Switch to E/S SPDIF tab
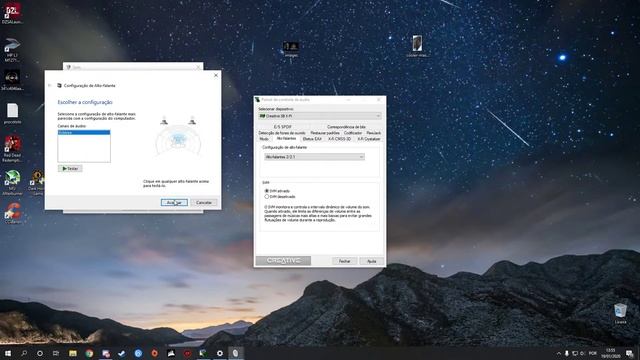Image resolution: width=640 pixels, height=360 pixels. pyautogui.click(x=282, y=127)
